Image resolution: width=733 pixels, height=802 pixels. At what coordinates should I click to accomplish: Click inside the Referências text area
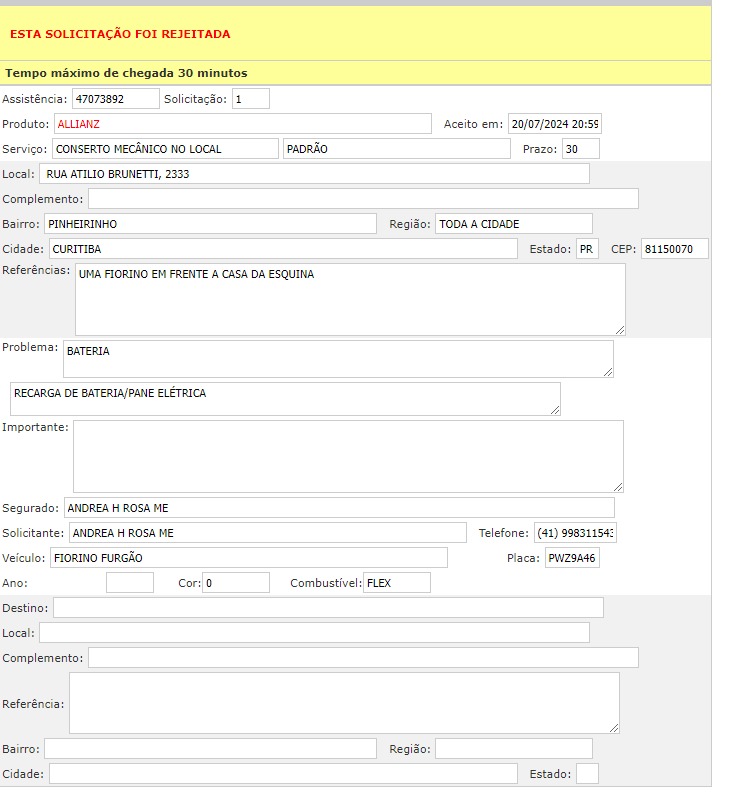click(x=350, y=299)
